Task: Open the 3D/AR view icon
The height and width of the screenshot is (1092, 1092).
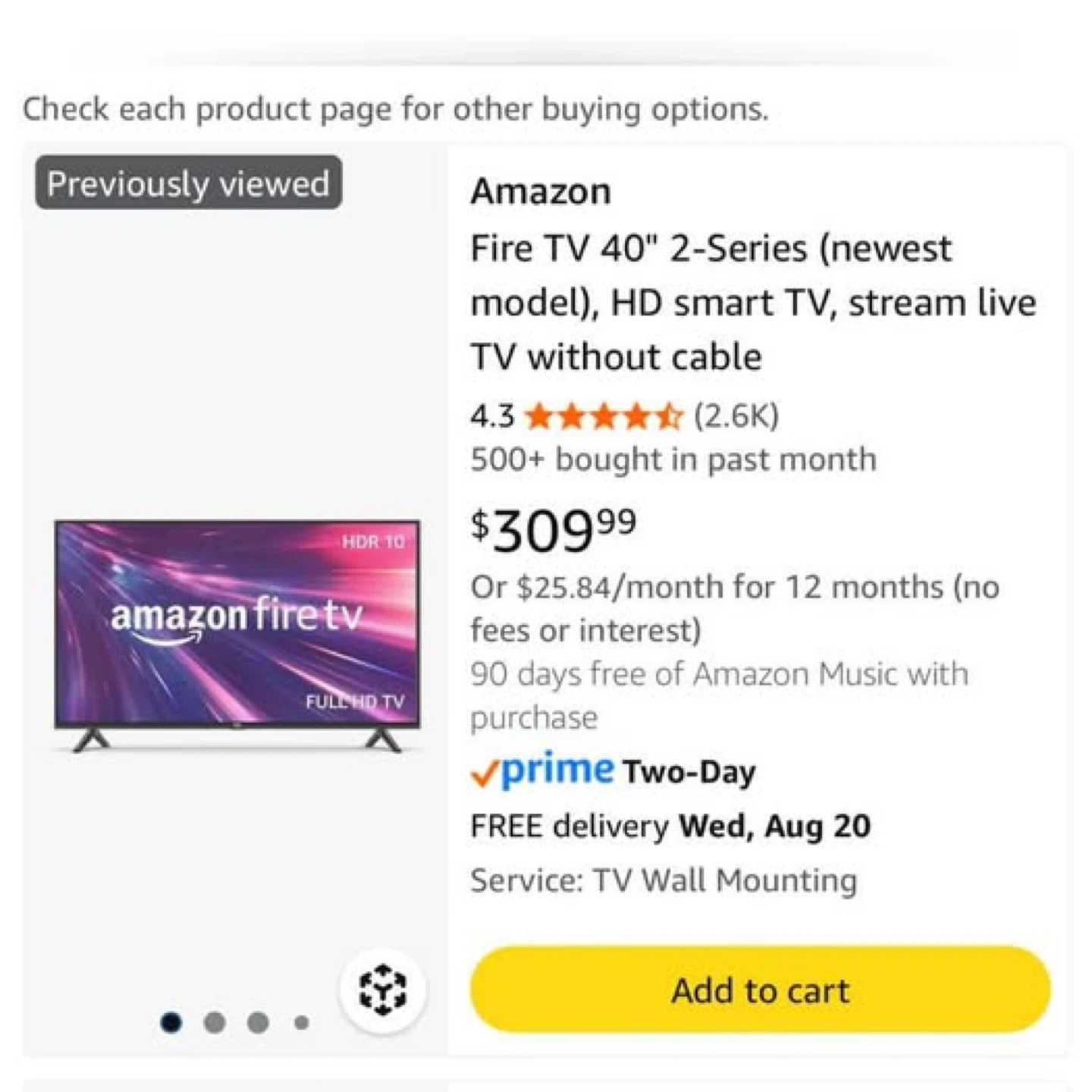Action: (x=383, y=990)
